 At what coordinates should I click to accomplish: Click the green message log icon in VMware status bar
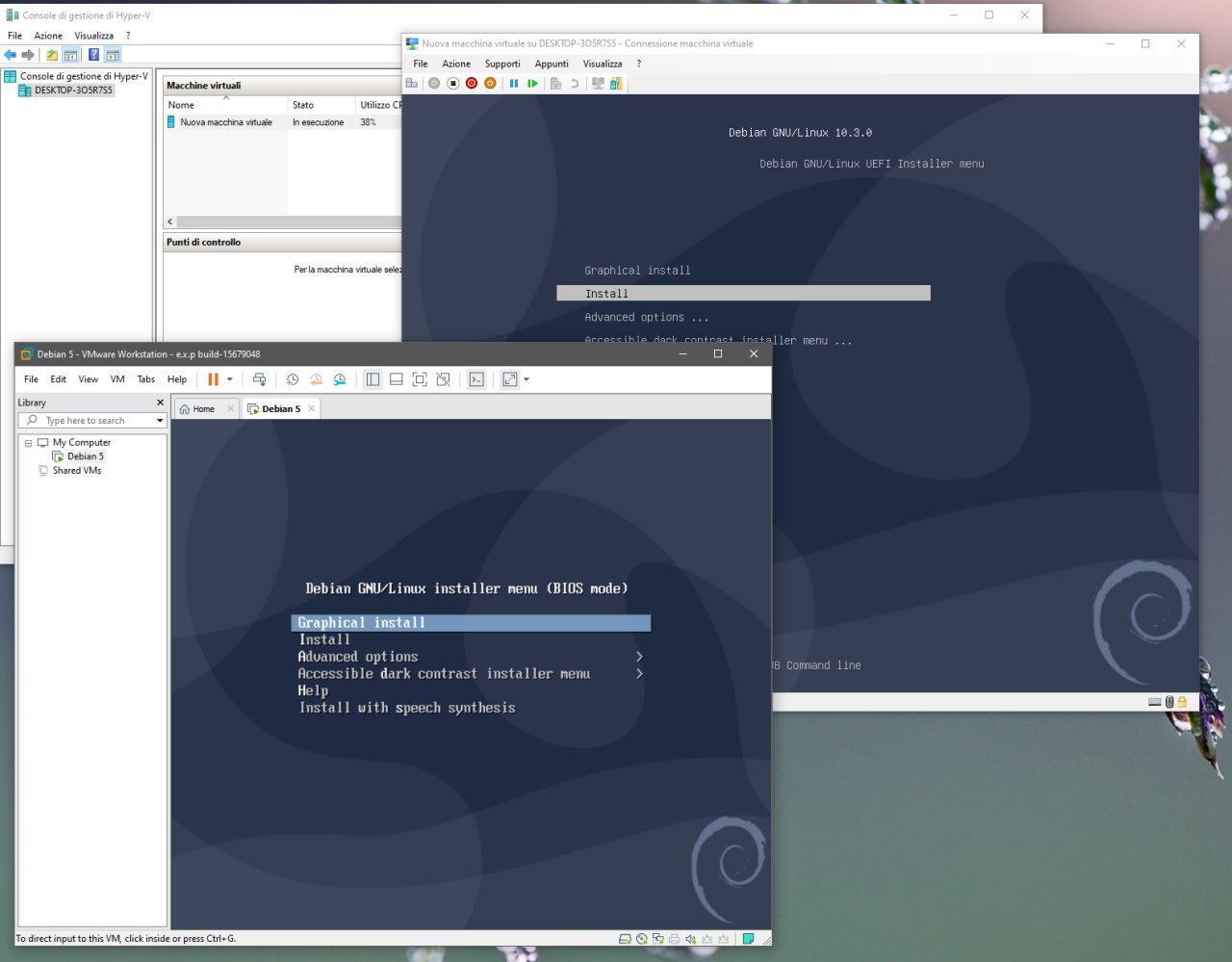(748, 939)
